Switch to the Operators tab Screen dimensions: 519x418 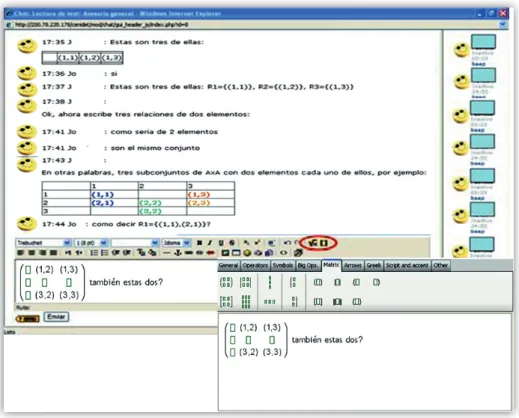point(255,266)
